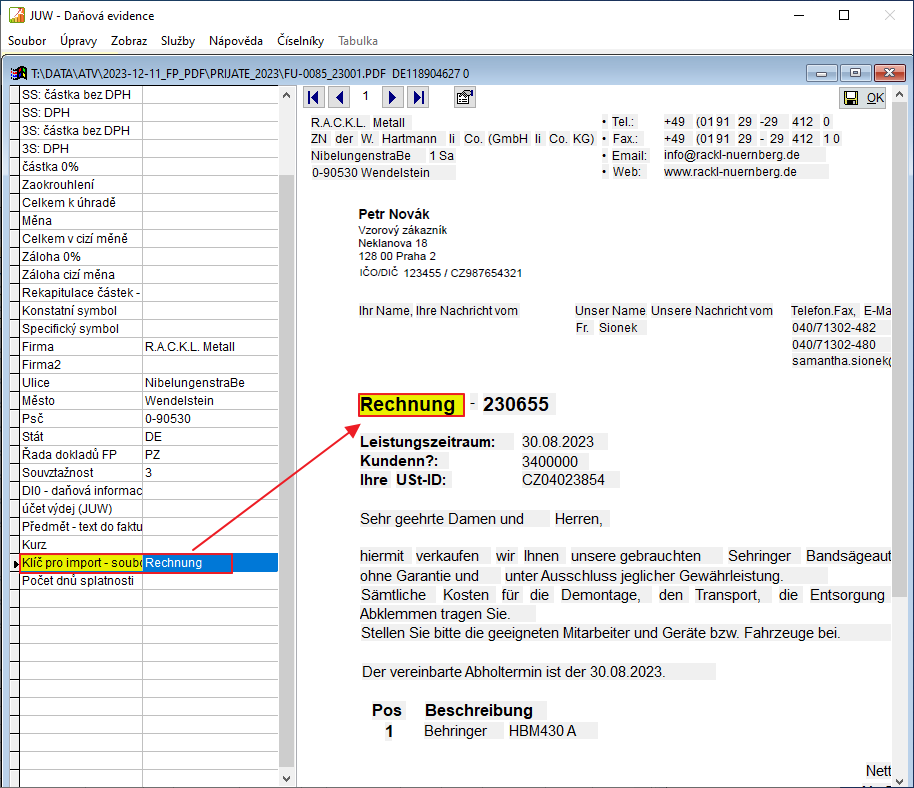Go to first page of PDF
Screen dimensions: 914x788
[314, 97]
